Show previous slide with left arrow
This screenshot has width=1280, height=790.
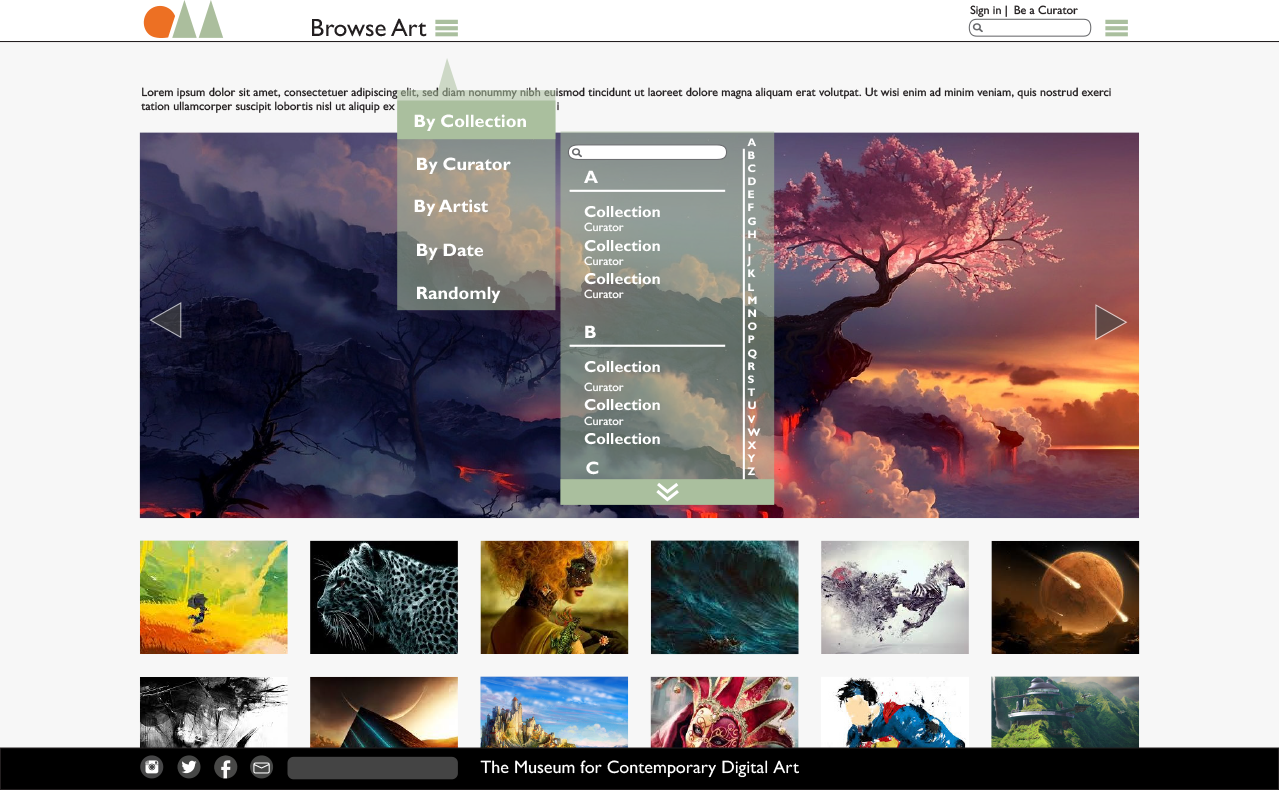165,320
